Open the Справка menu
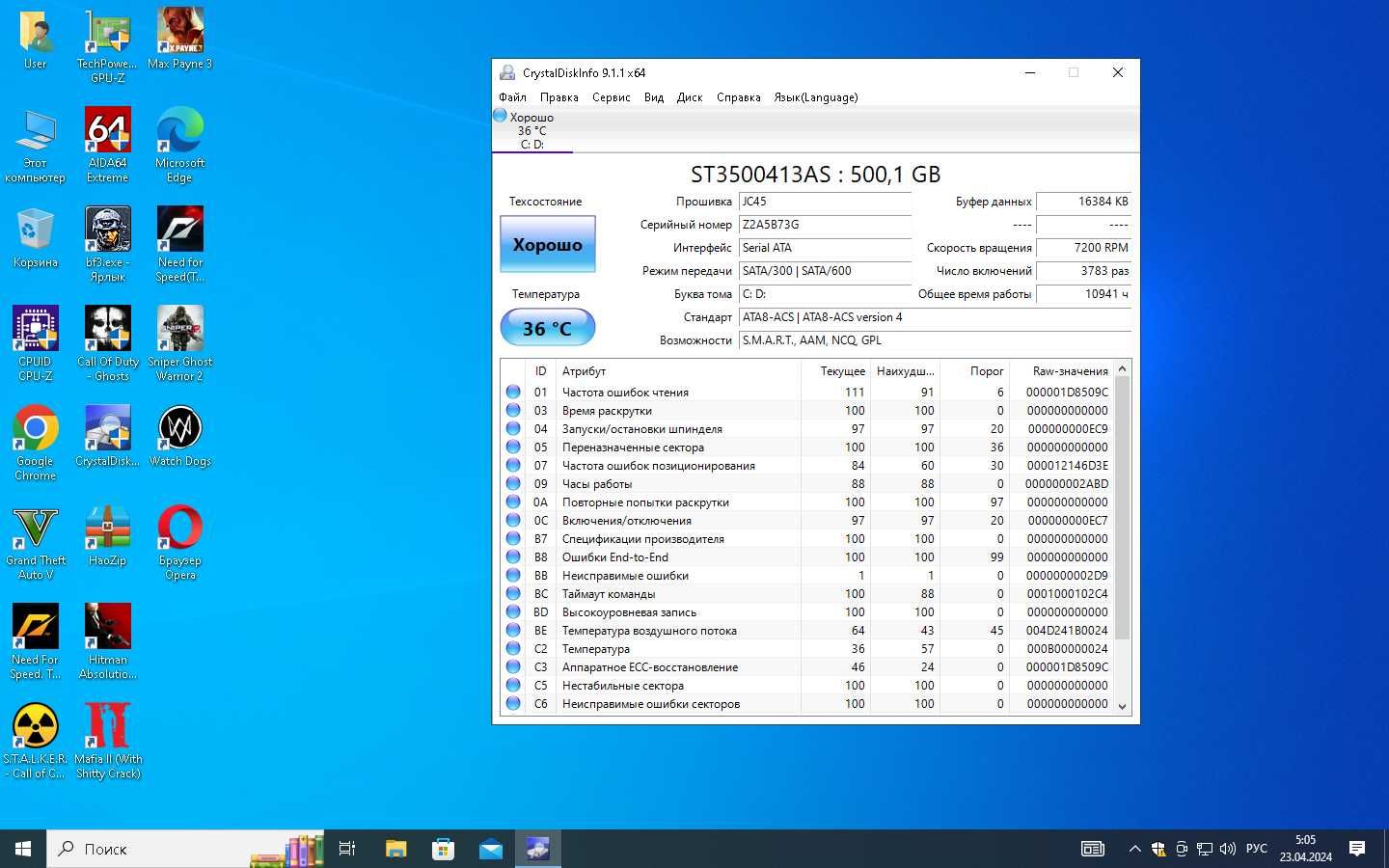The width and height of the screenshot is (1389, 868). point(739,97)
